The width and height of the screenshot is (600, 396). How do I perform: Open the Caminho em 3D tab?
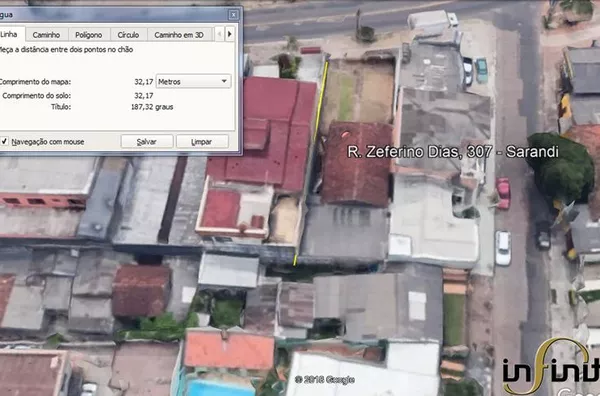179,35
